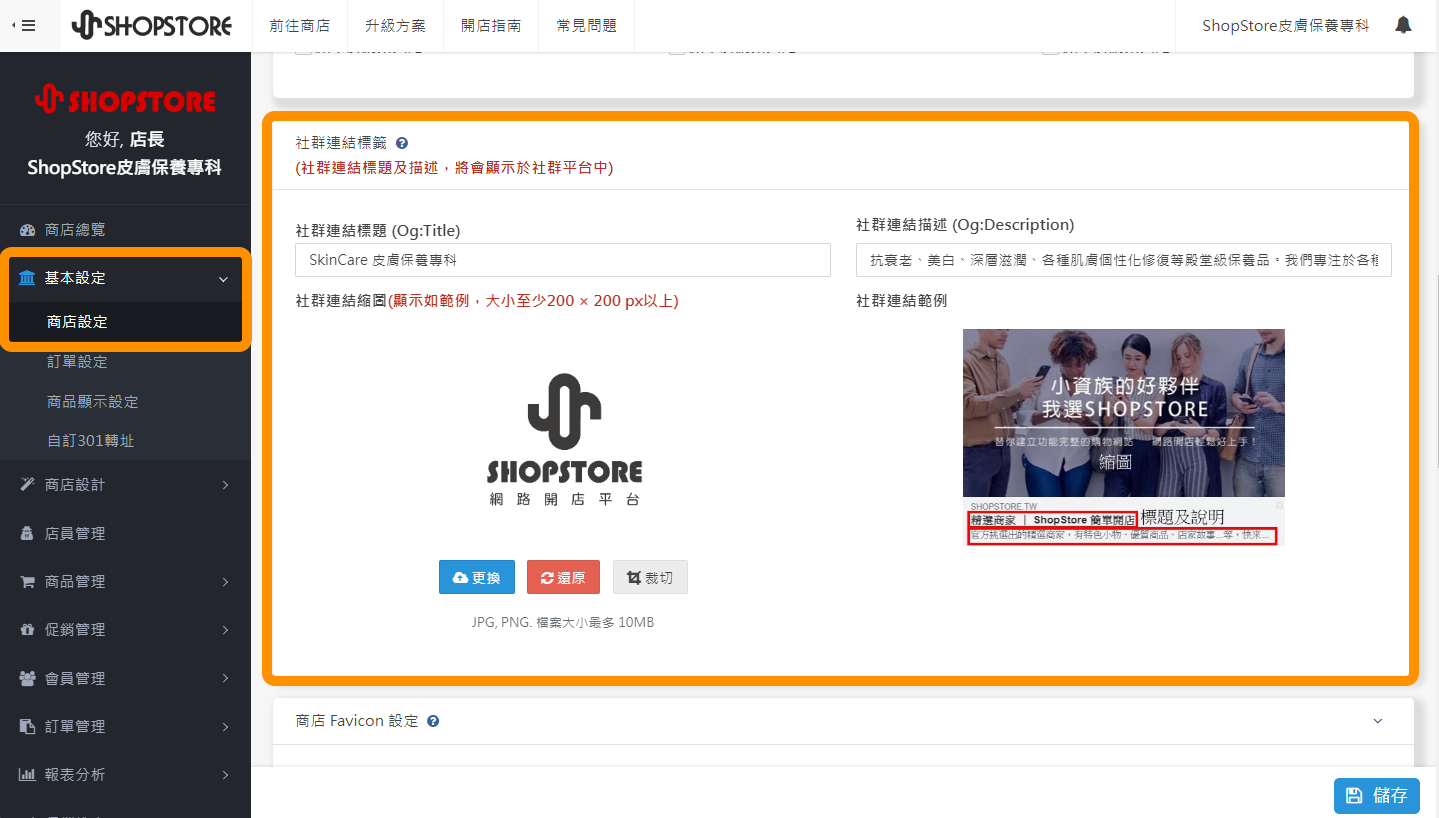The width and height of the screenshot is (1439, 818).
Task: Click the SHOPSTORE logo in top bar
Action: click(152, 26)
